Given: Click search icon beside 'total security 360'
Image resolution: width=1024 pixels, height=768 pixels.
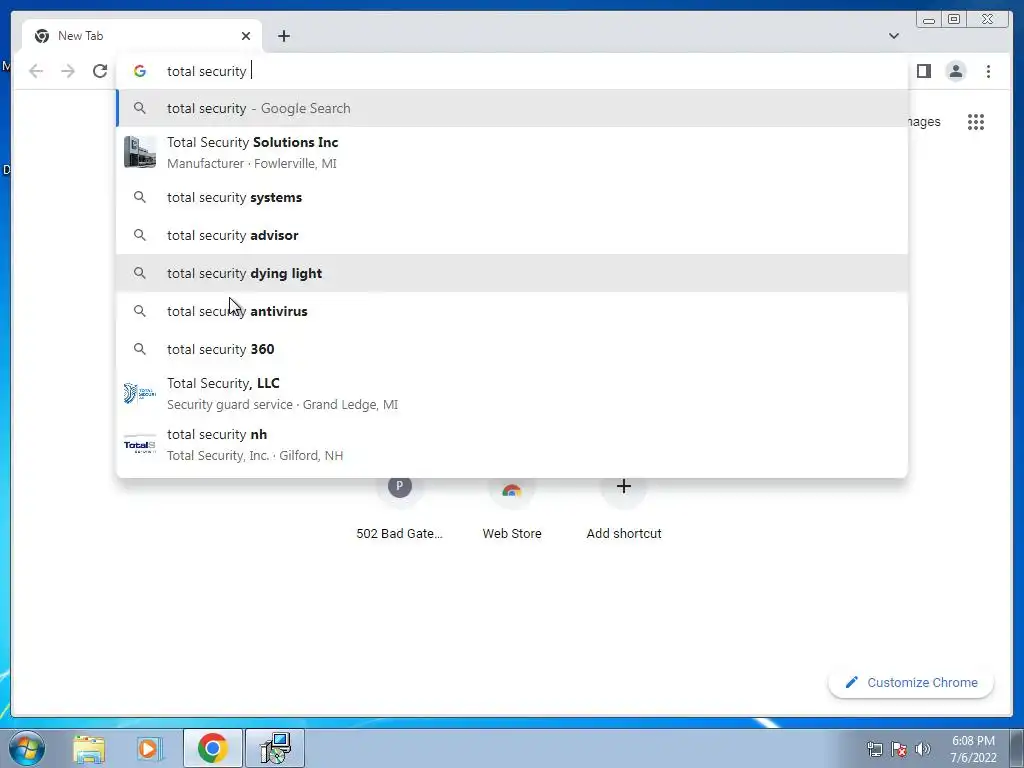Looking at the screenshot, I should 140,349.
